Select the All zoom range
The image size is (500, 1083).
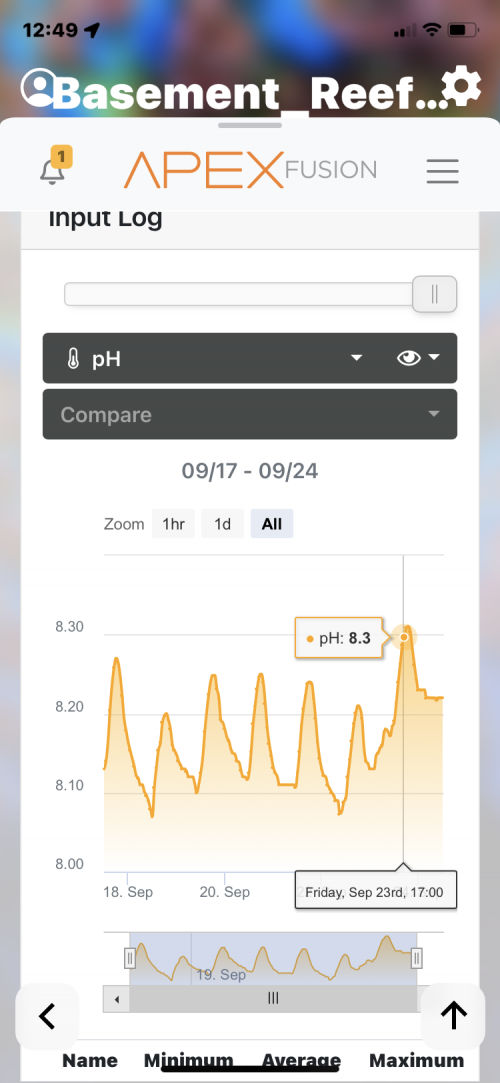click(272, 524)
